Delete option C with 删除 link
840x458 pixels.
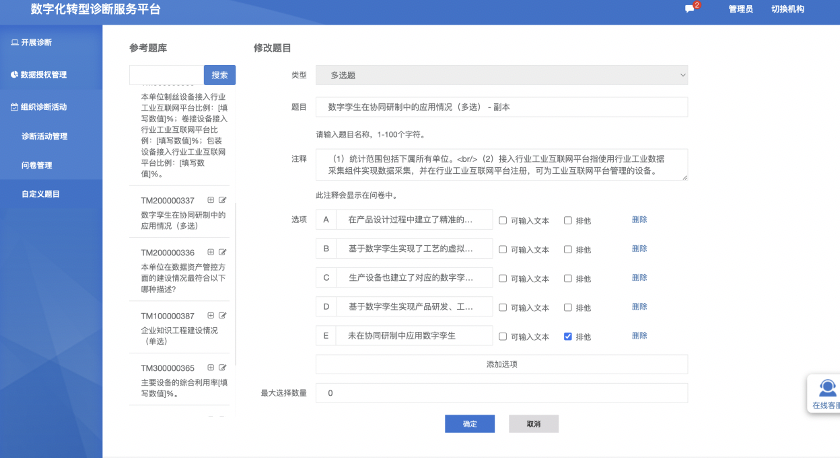click(x=639, y=277)
